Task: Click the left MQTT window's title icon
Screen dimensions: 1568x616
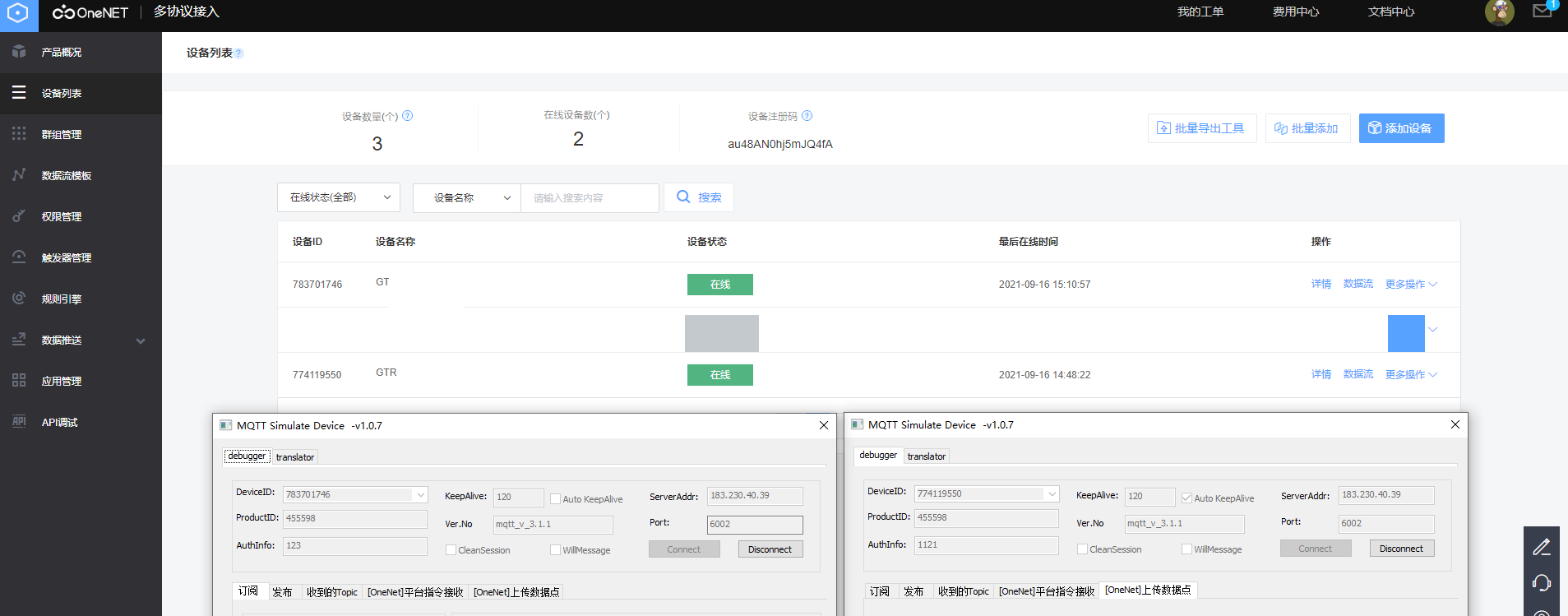Action: 225,425
